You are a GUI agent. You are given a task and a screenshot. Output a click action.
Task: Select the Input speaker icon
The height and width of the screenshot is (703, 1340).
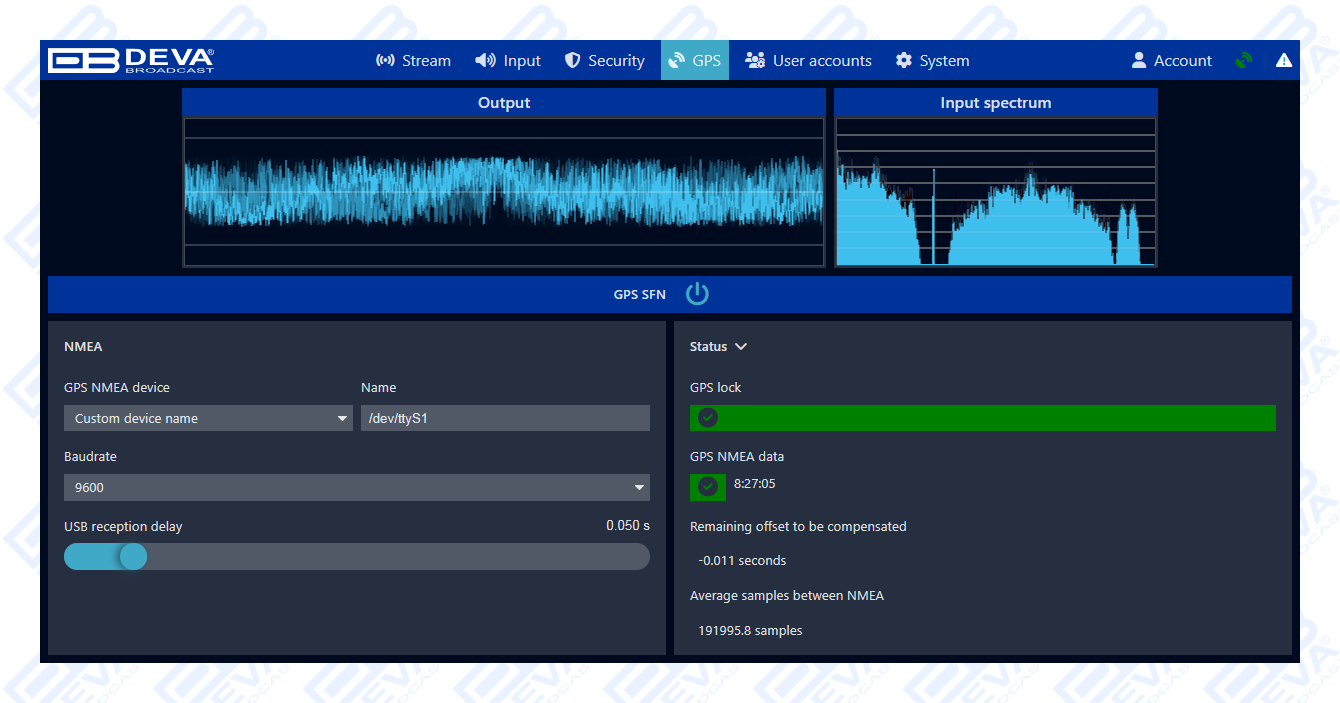[484, 60]
